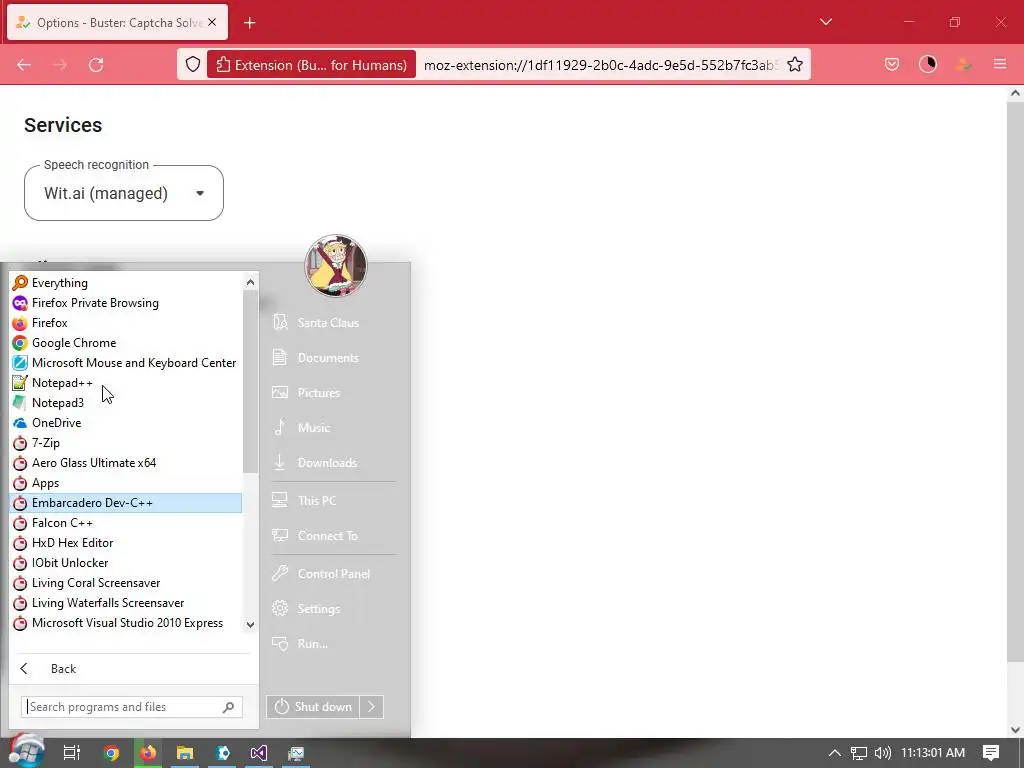
Task: Open the Aero Glass Ultimate x64 folder
Action: click(126, 463)
